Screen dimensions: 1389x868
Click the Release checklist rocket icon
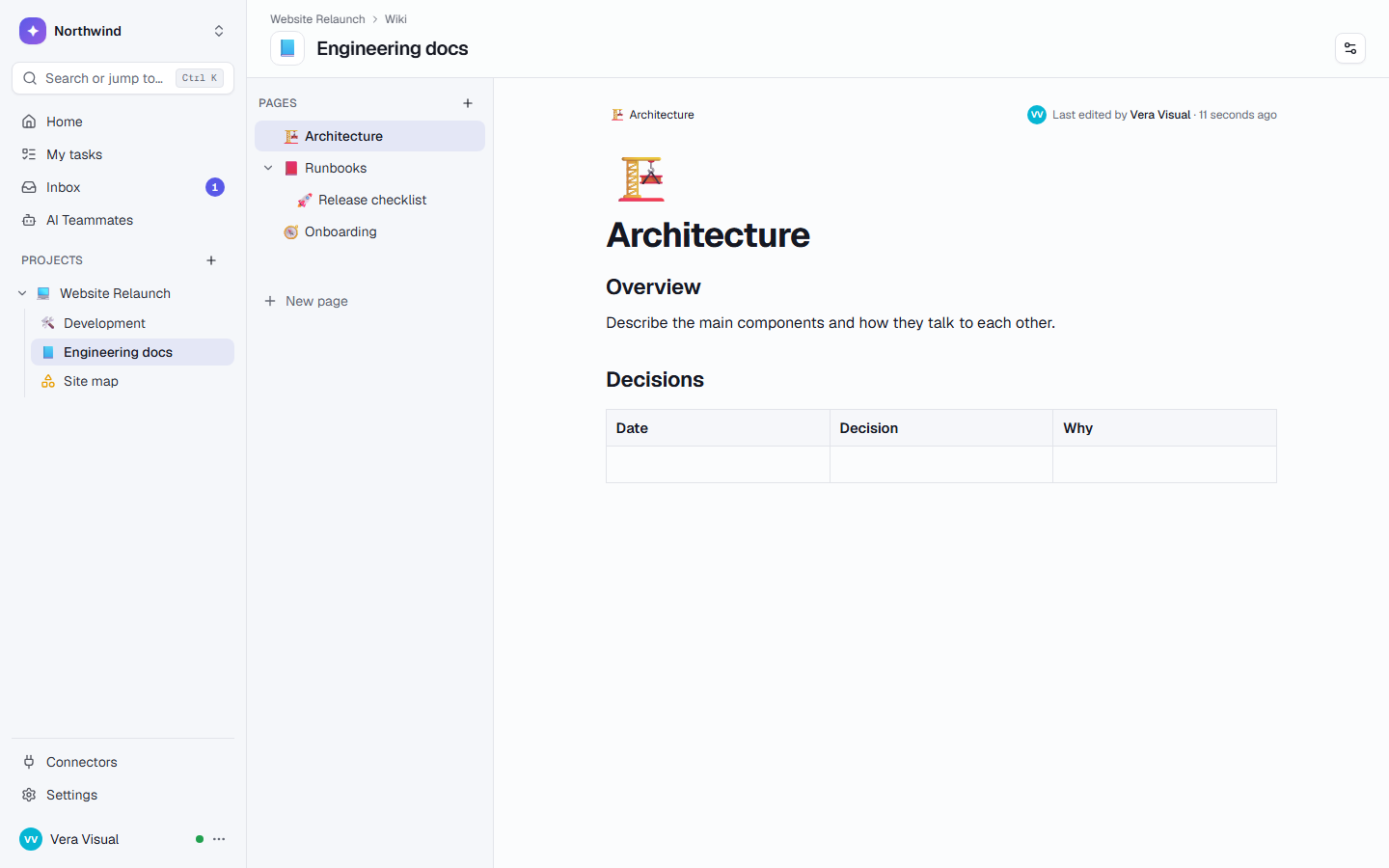305,200
